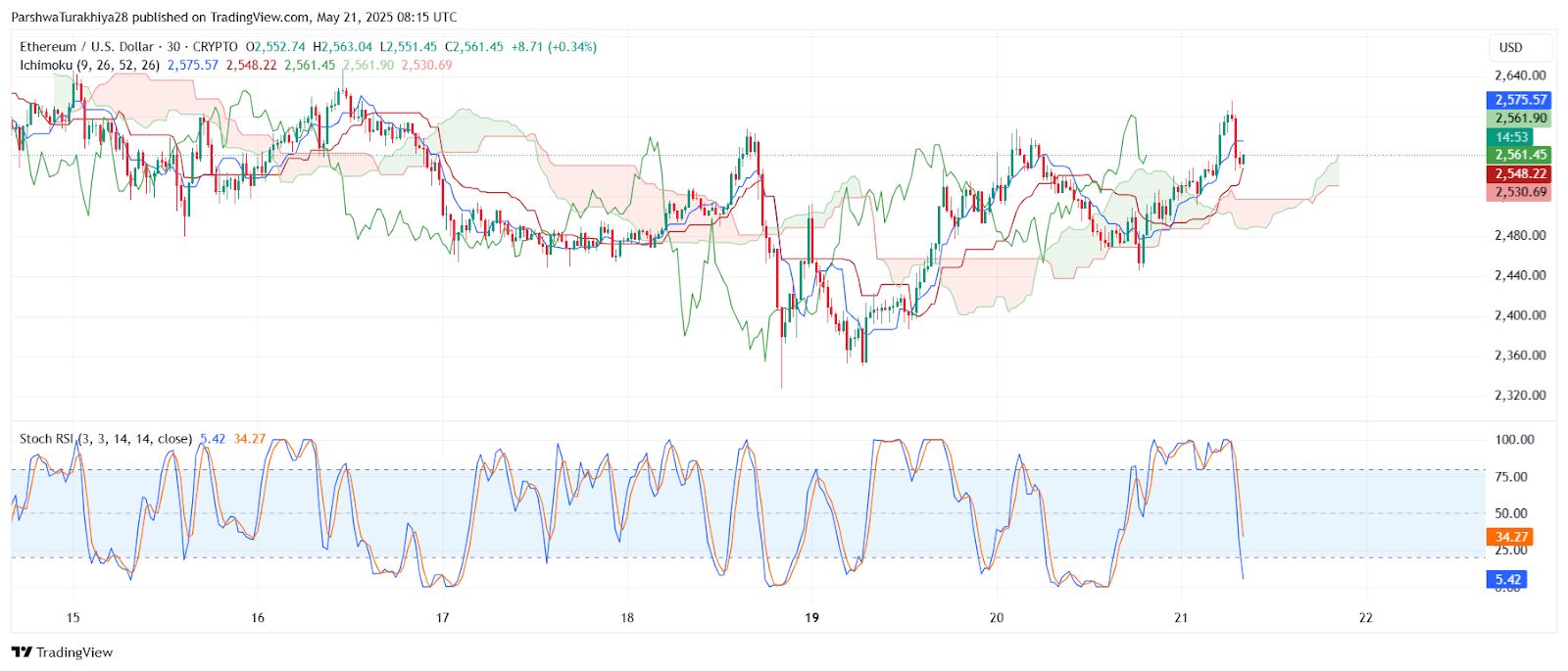Select the blue 2,575.57 price label
This screenshot has height=671, width=1568.
(1519, 100)
